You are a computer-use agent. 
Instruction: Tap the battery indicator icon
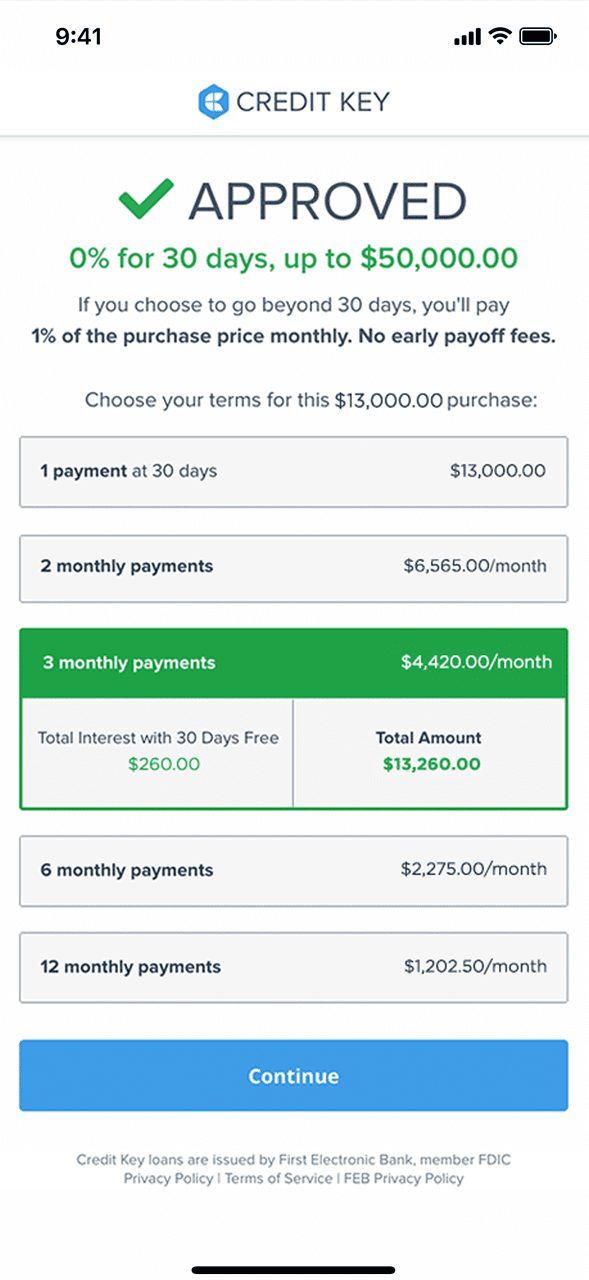pos(535,35)
